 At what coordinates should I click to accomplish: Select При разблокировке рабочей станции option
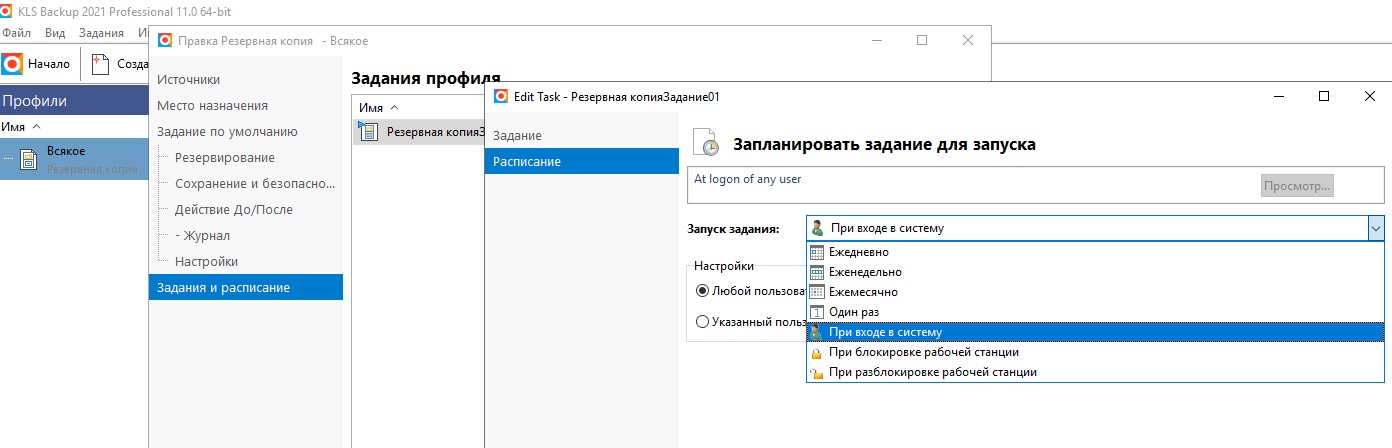pos(932,372)
